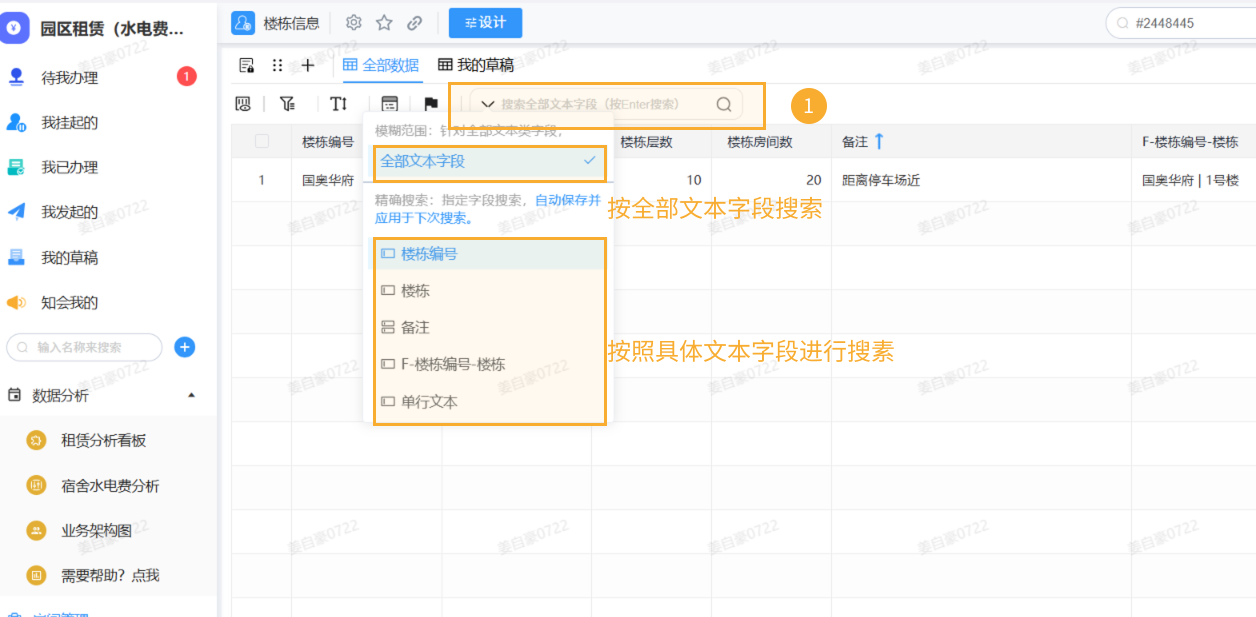Image resolution: width=1256 pixels, height=617 pixels.
Task: Favorite the form with the star icon
Action: [x=384, y=23]
